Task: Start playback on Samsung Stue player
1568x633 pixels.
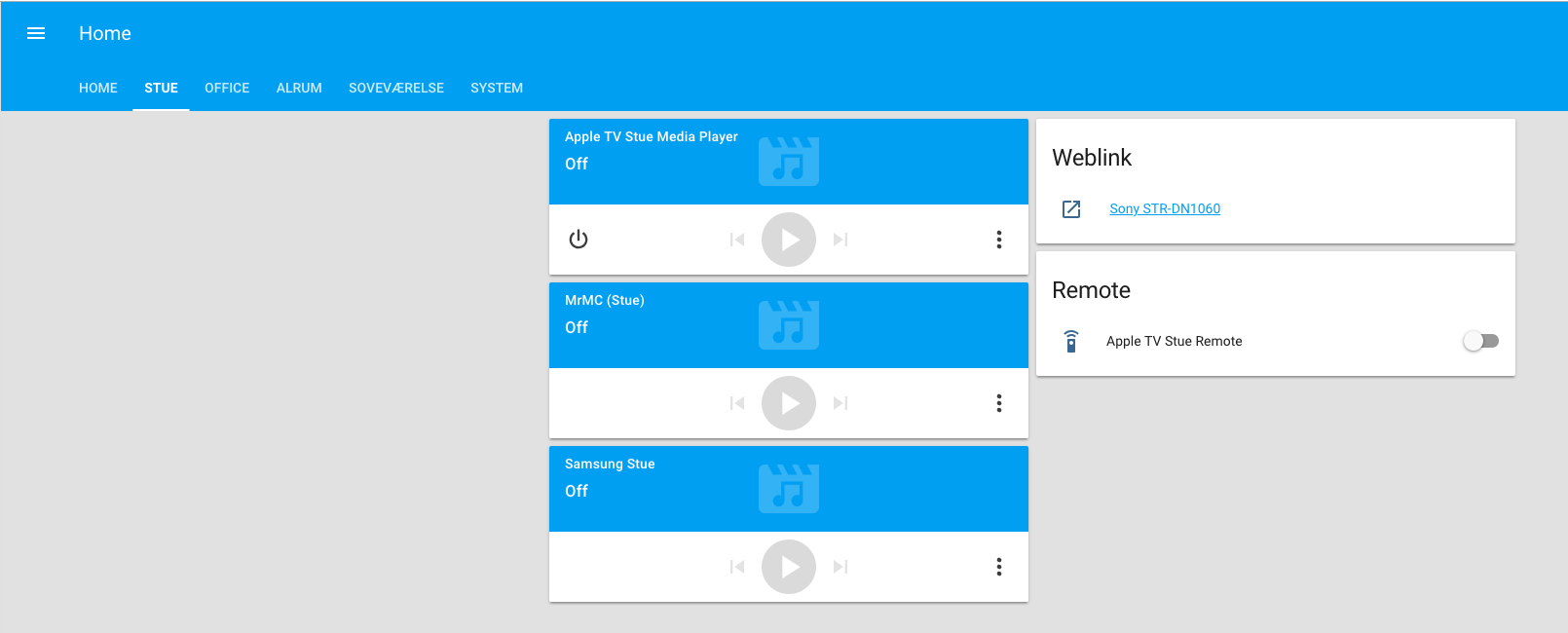Action: coord(788,567)
